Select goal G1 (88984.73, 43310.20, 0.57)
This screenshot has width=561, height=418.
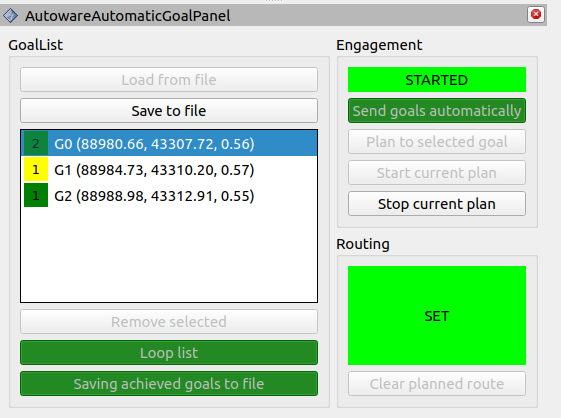coord(169,169)
